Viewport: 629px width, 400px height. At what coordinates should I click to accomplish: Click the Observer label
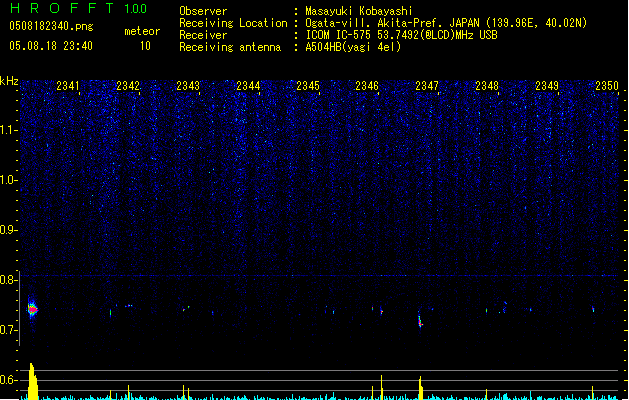(203, 11)
